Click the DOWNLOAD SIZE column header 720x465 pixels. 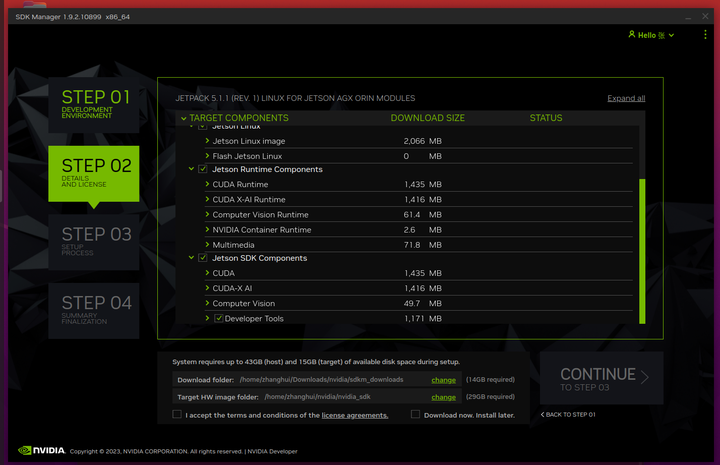(x=427, y=118)
